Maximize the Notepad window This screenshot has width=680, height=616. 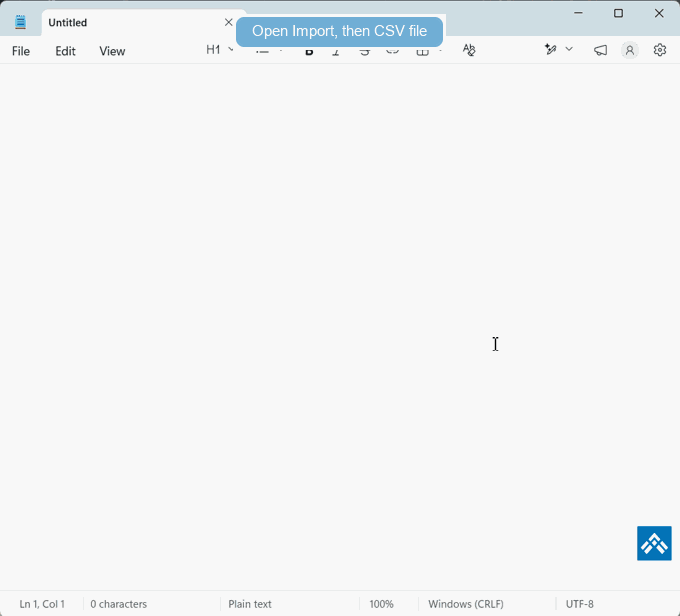click(618, 13)
